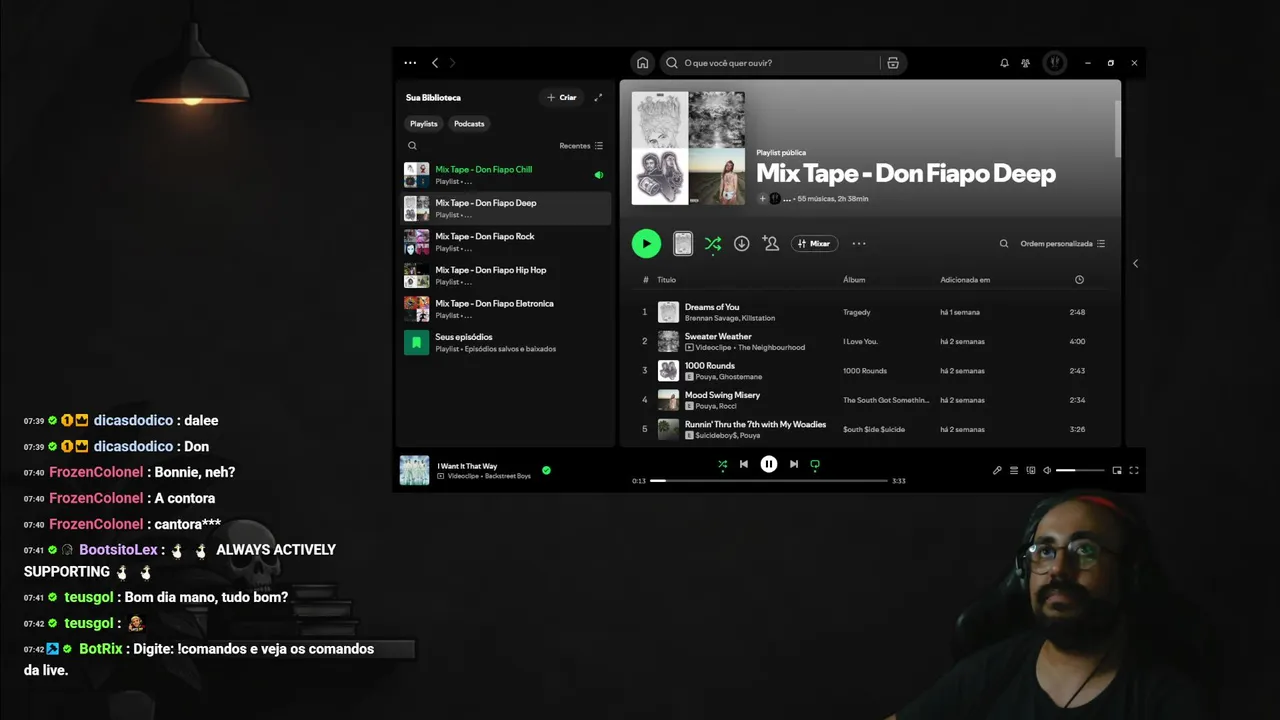
Task: Click the plus icon beside playlist owner
Action: tap(762, 199)
